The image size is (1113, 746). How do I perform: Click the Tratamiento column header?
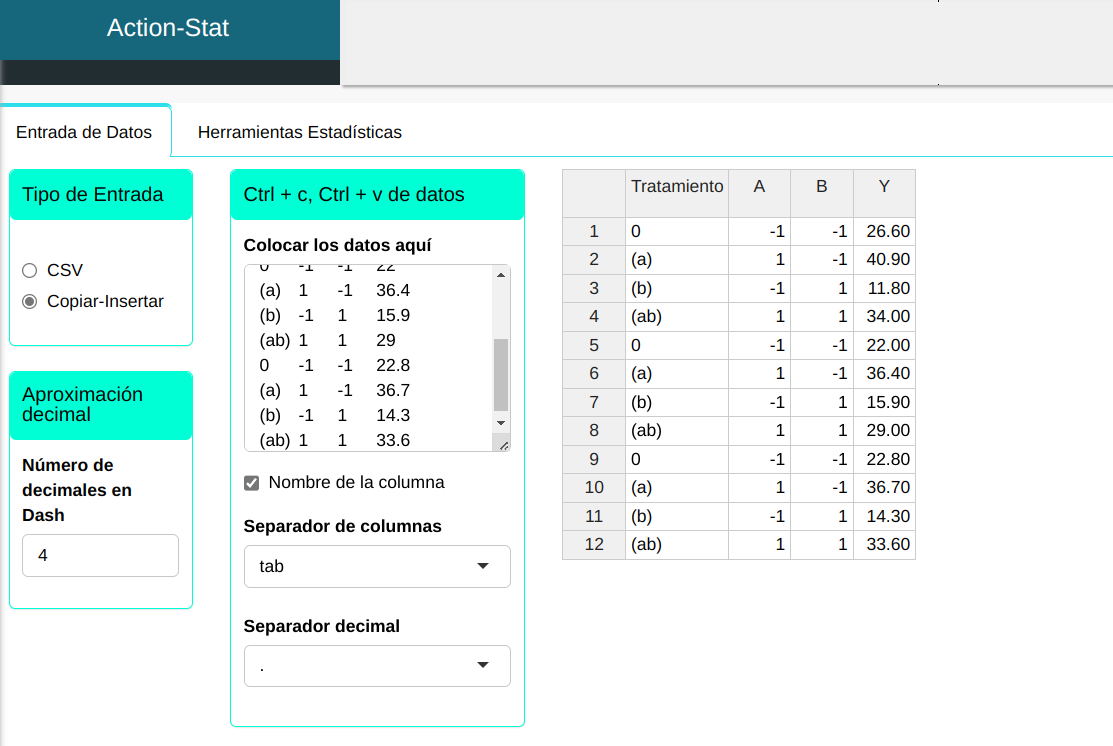click(x=677, y=187)
